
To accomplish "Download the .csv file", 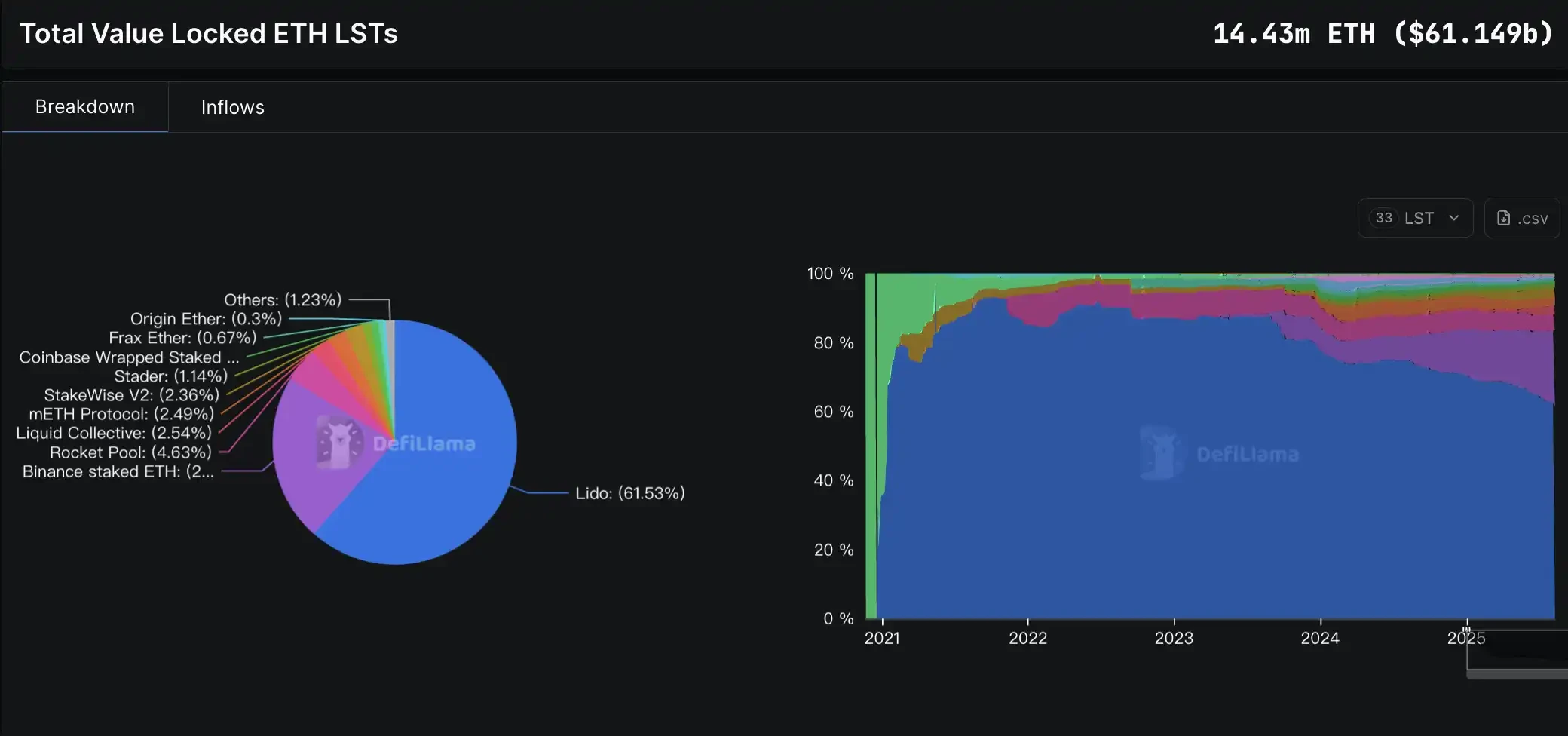I will [x=1522, y=218].
